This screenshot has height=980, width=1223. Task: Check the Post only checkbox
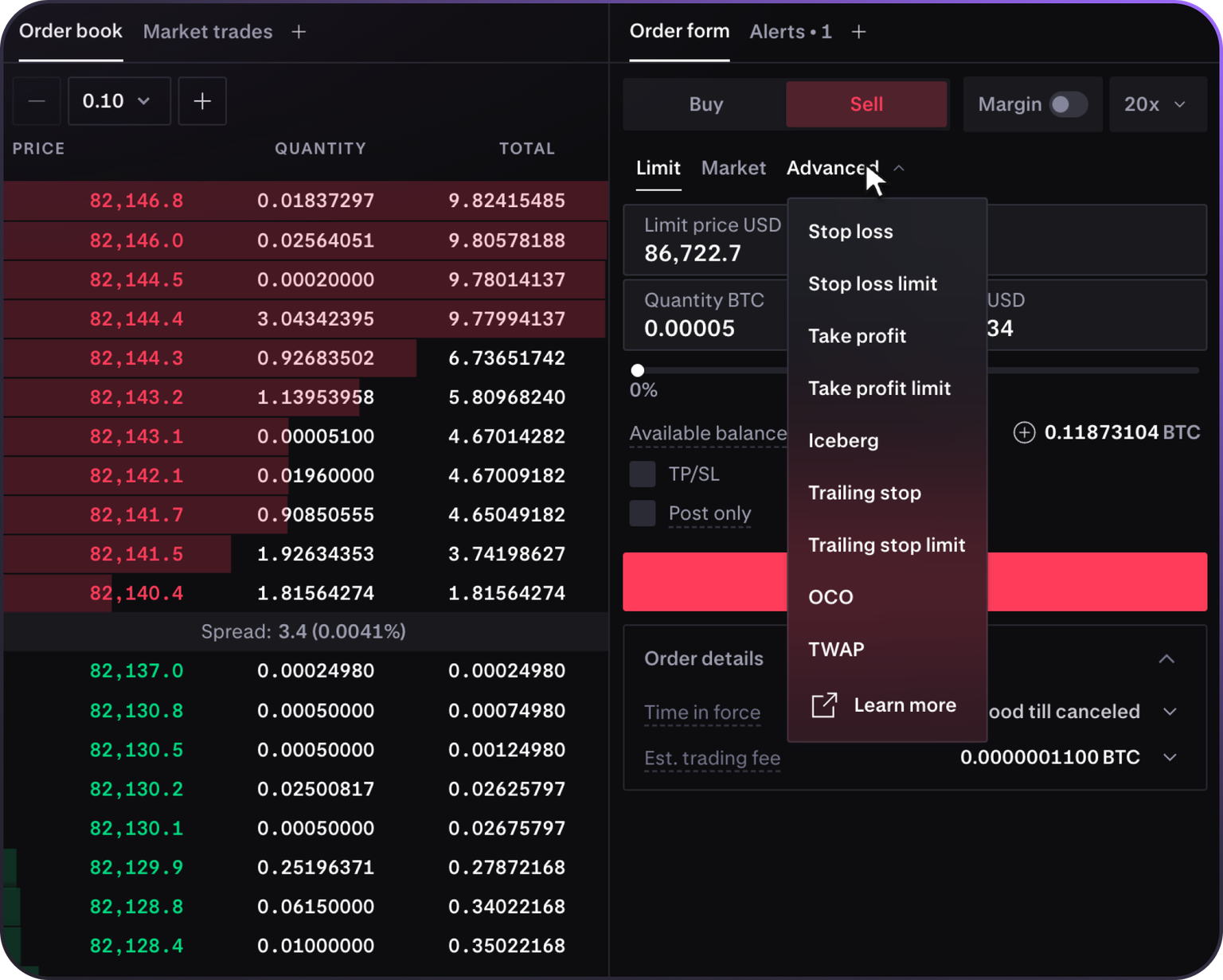coord(643,513)
